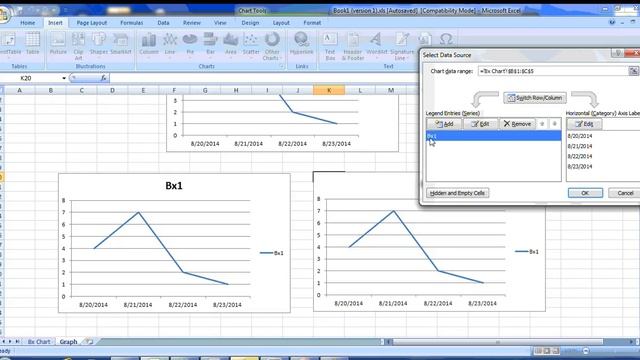Remove the selected series
The image size is (640, 360).
click(x=517, y=124)
